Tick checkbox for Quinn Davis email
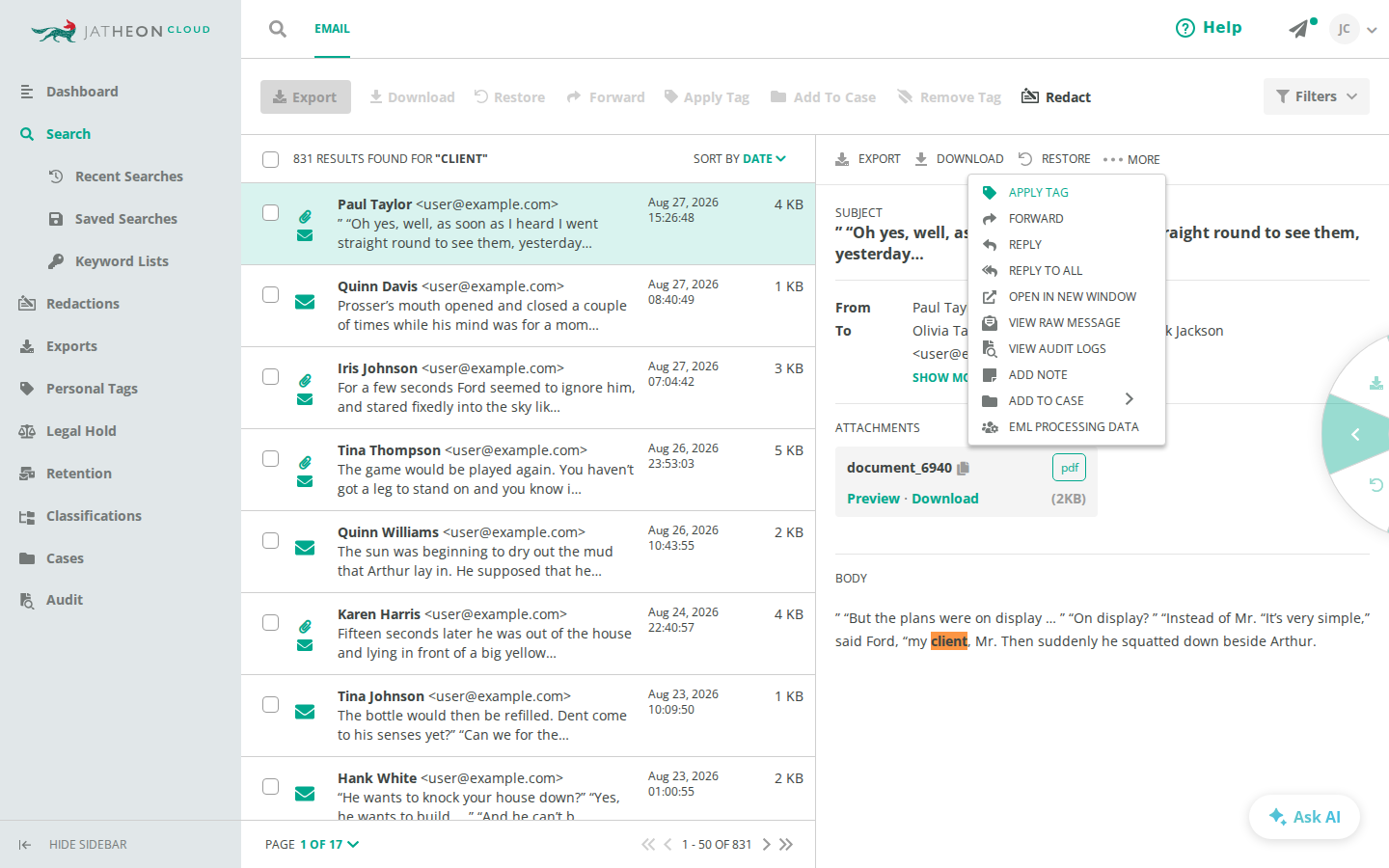The height and width of the screenshot is (868, 1389). tap(271, 295)
